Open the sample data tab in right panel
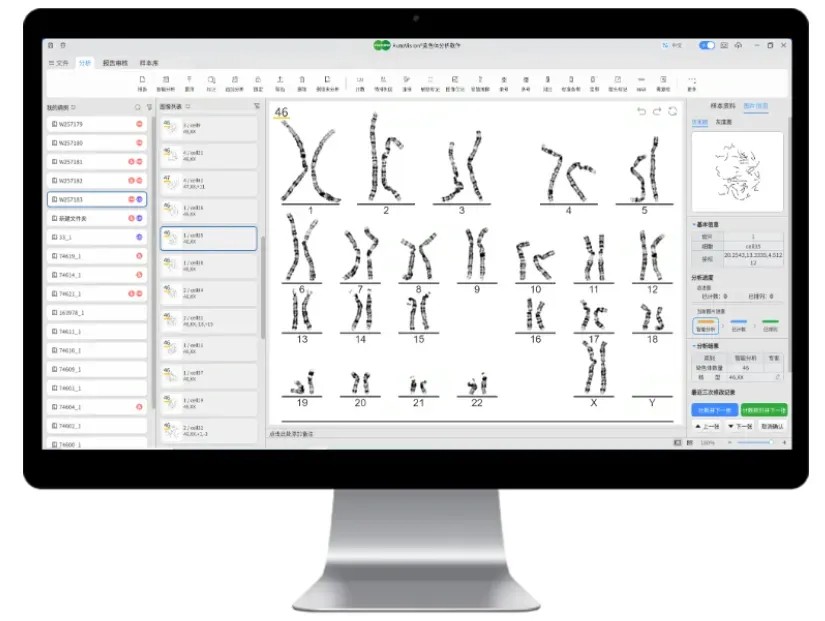This screenshot has height=621, width=825. pyautogui.click(x=722, y=105)
